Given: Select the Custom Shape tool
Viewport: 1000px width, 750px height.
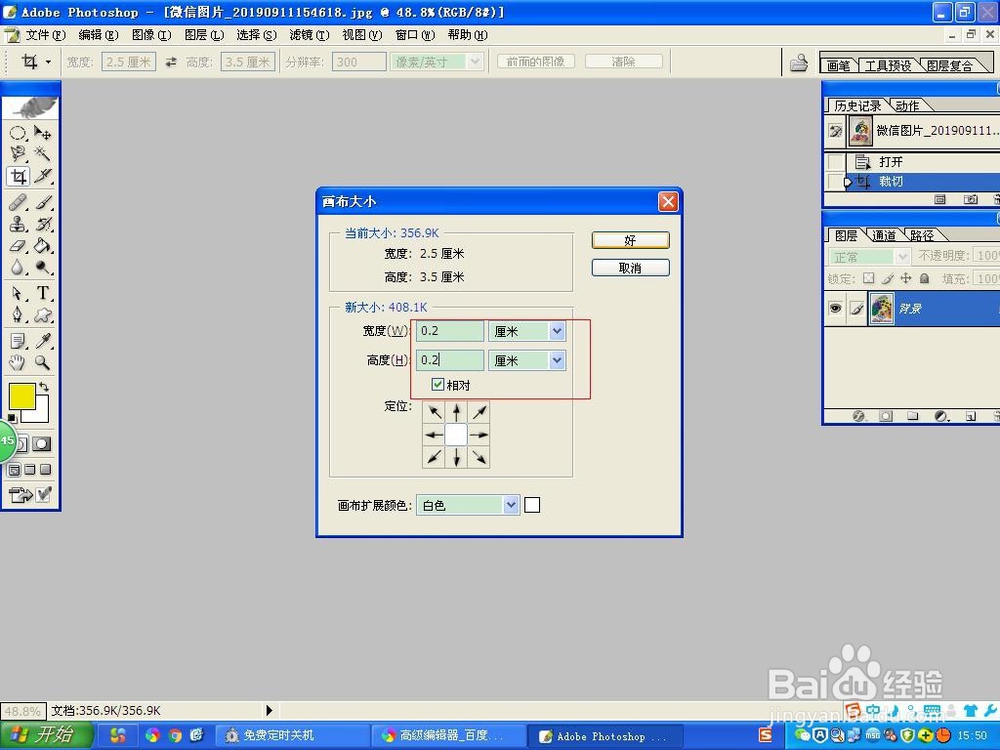Looking at the screenshot, I should pos(42,315).
